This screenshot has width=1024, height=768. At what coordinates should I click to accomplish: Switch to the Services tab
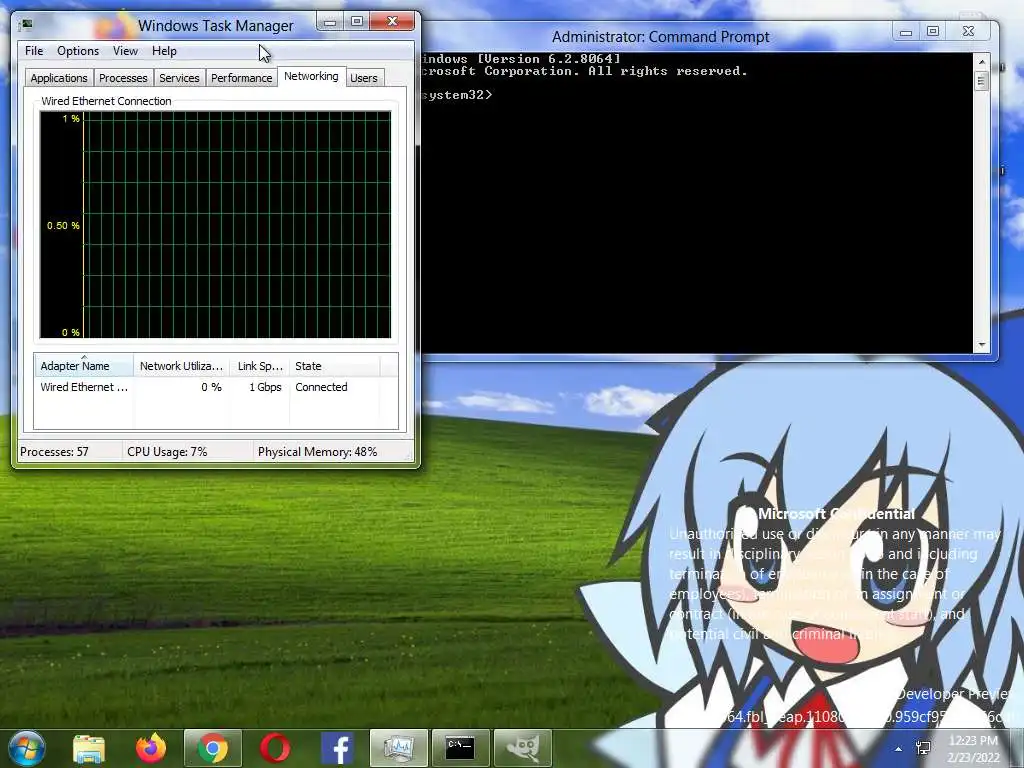tap(179, 78)
